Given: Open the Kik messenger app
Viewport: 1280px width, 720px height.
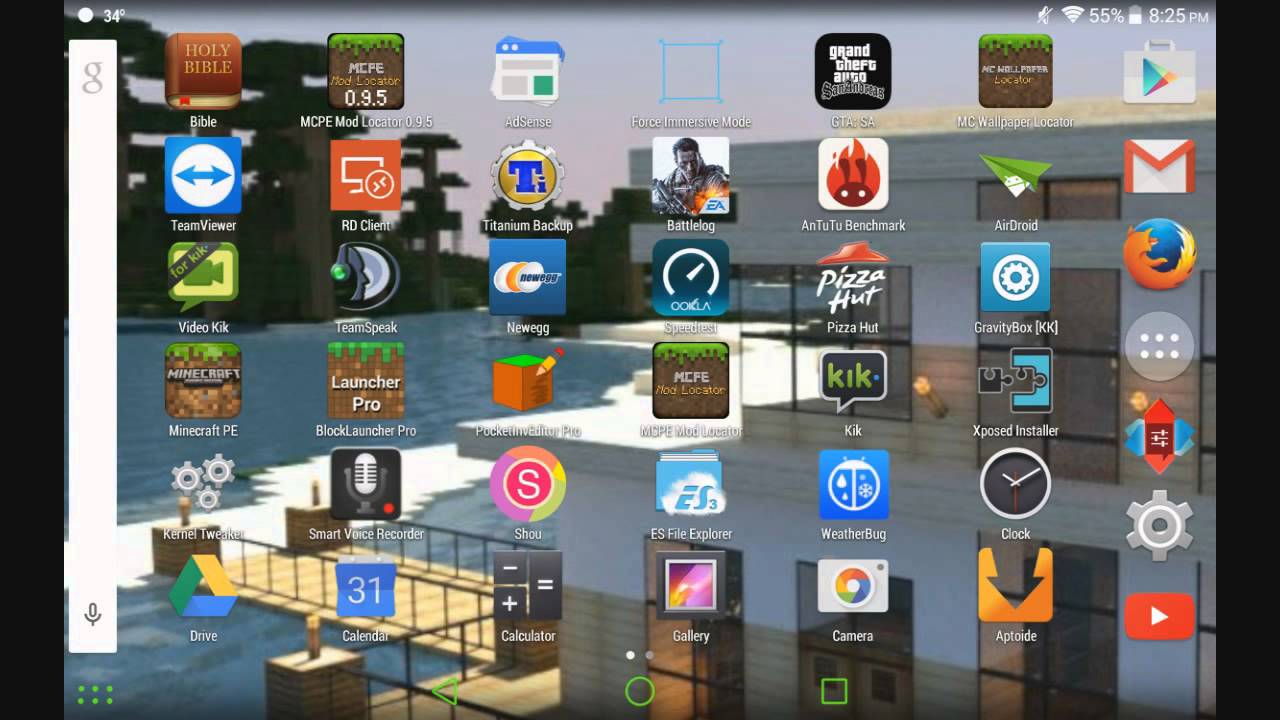Looking at the screenshot, I should (853, 380).
